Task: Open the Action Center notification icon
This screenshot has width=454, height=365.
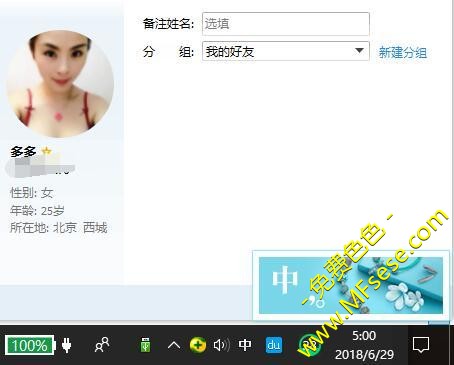Action: pos(421,345)
